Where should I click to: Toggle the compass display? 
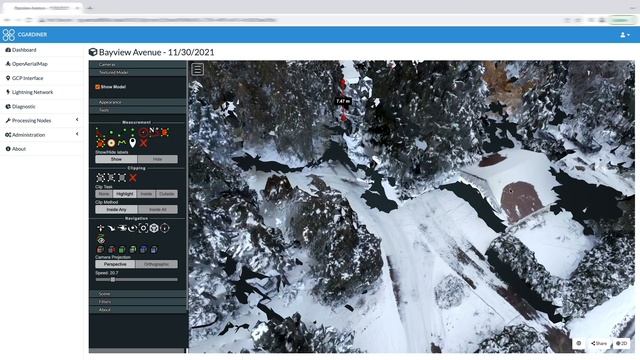(x=164, y=228)
